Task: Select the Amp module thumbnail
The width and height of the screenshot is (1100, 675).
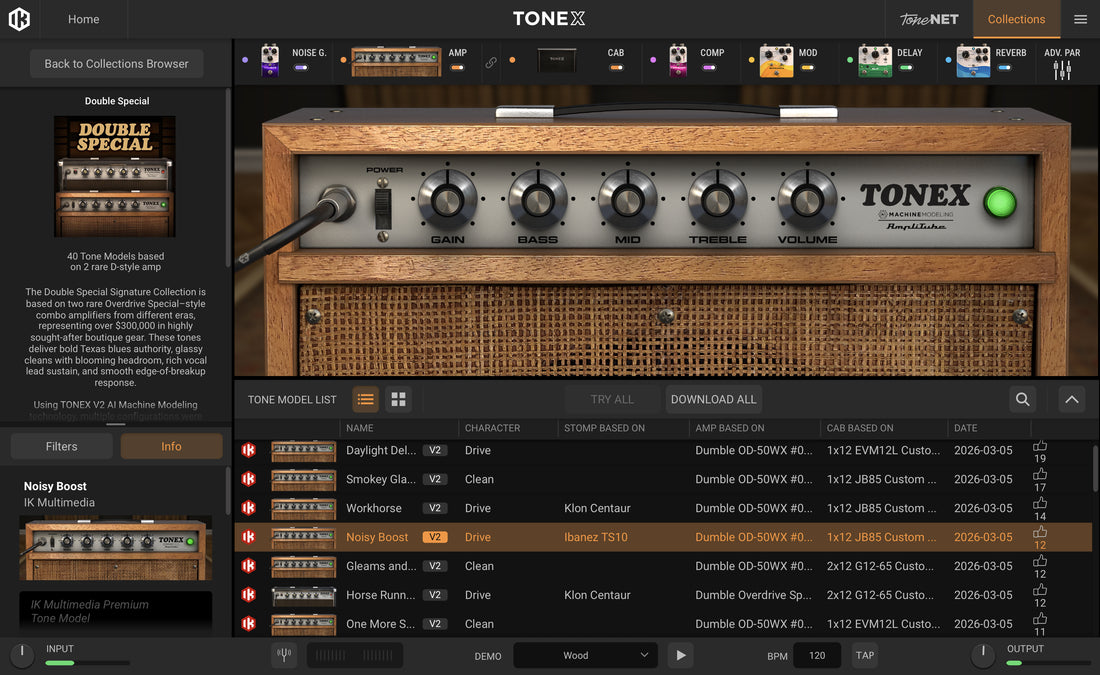Action: (x=396, y=61)
